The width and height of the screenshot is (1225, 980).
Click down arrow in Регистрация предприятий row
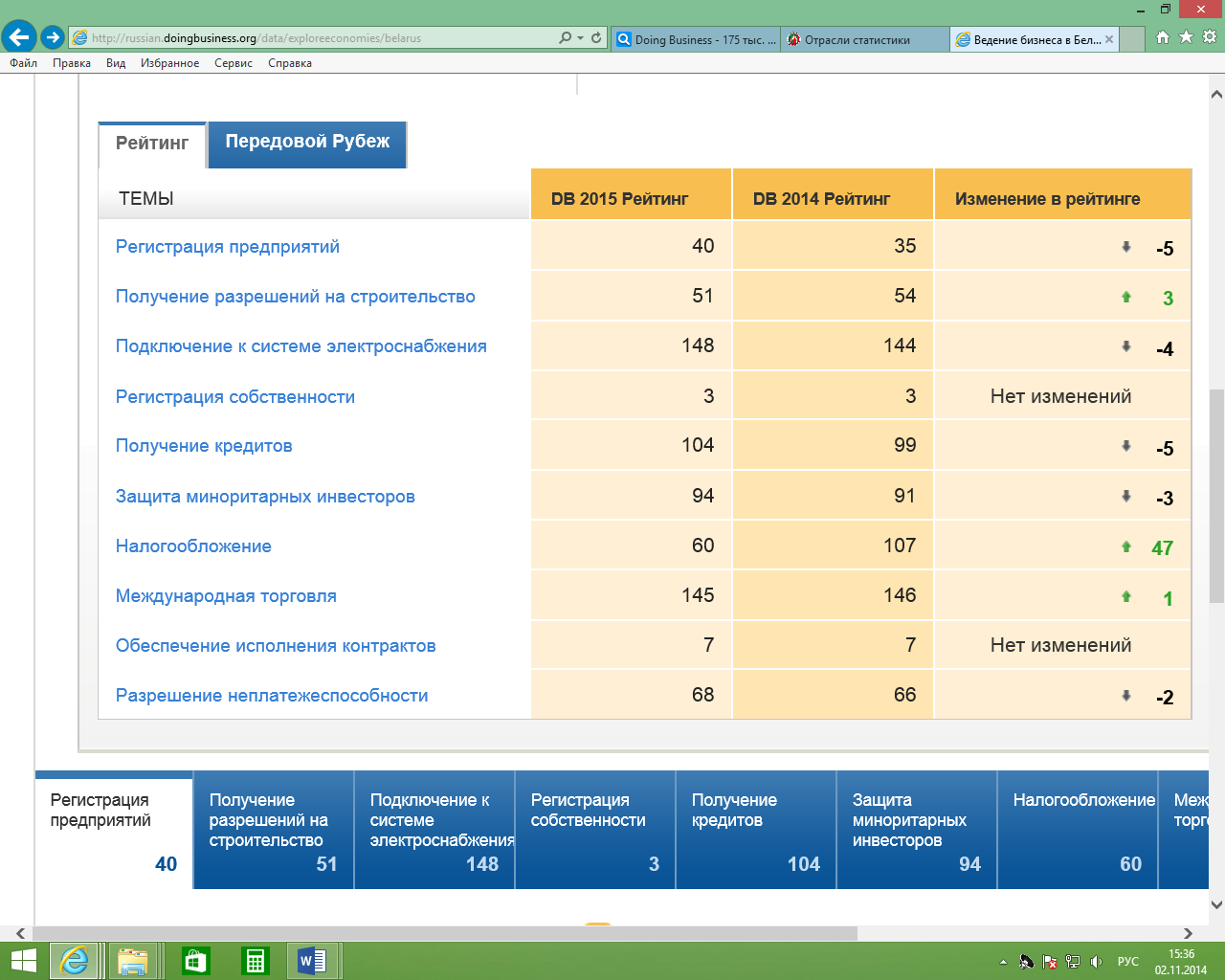coord(1126,247)
